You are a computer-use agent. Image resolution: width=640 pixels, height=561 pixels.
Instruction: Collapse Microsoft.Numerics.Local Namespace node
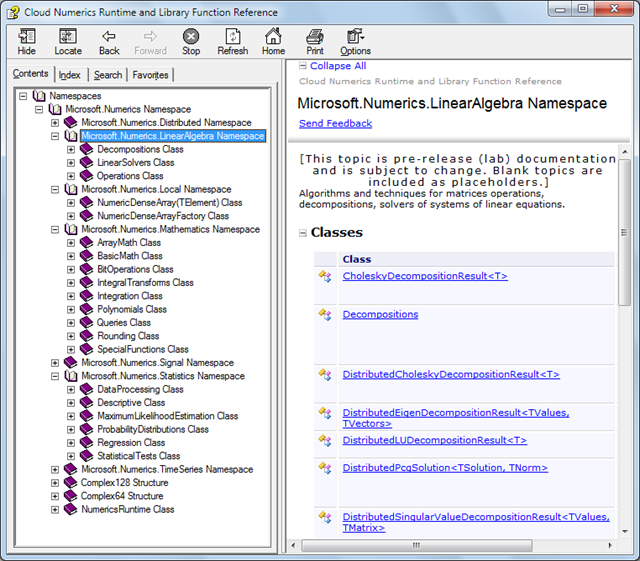click(55, 189)
